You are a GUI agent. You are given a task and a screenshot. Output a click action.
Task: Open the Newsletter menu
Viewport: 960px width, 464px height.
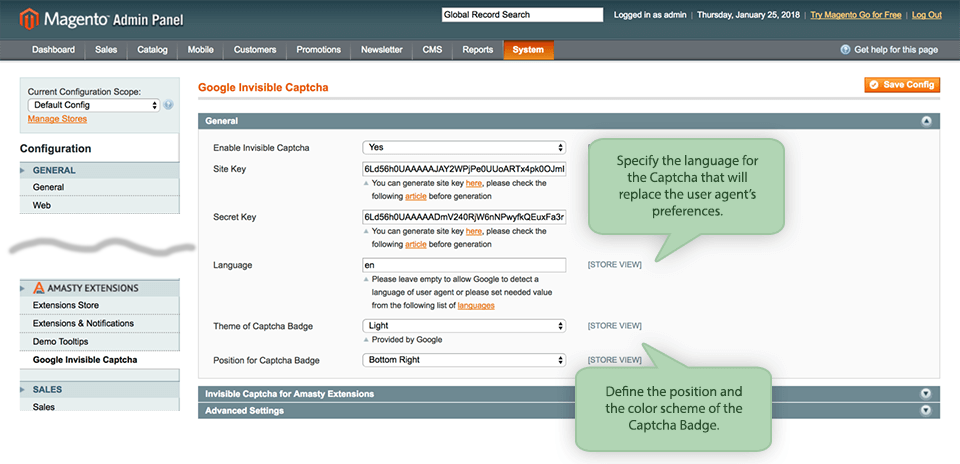(381, 50)
